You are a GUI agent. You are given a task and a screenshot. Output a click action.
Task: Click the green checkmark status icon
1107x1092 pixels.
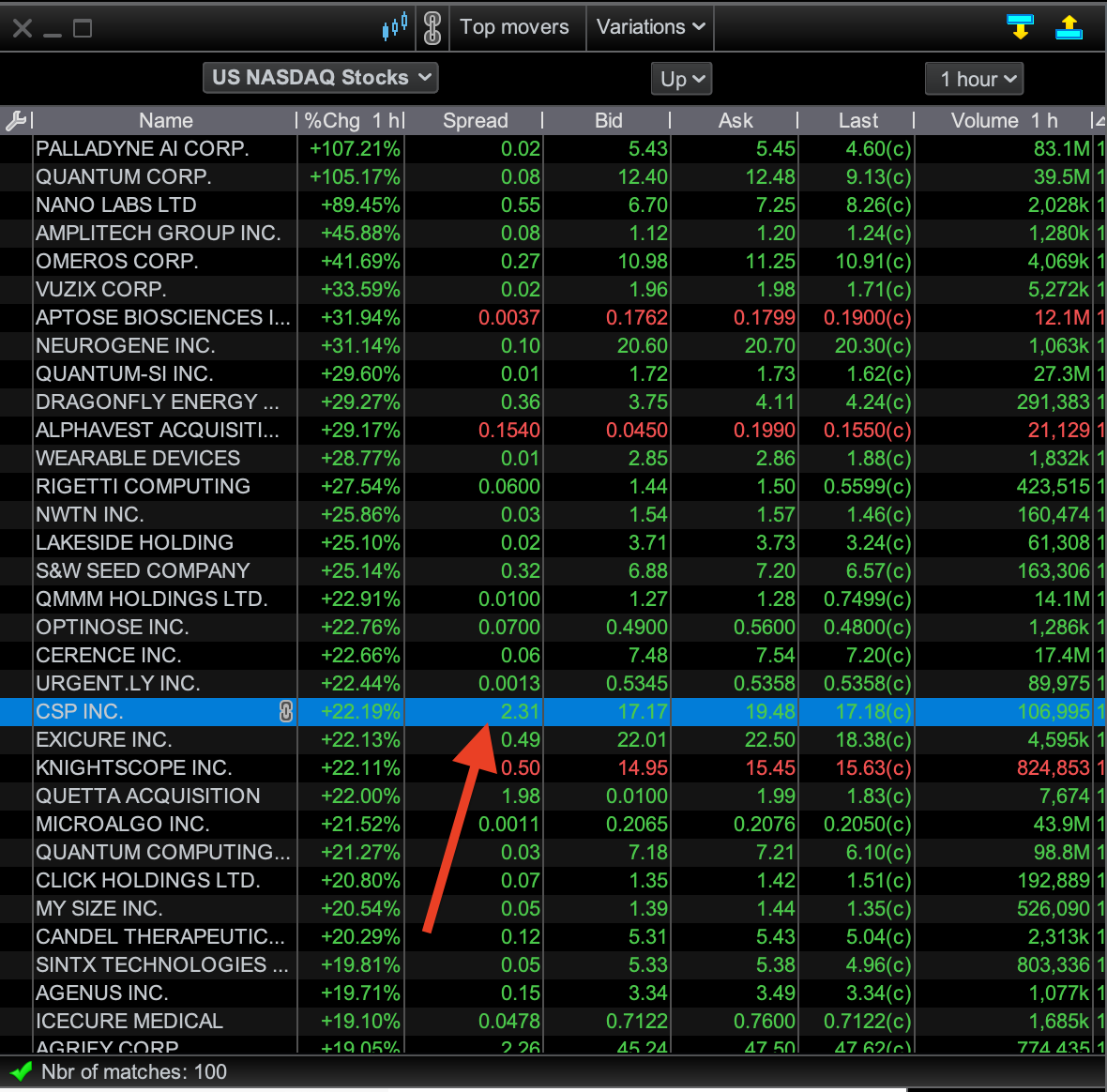21,1071
